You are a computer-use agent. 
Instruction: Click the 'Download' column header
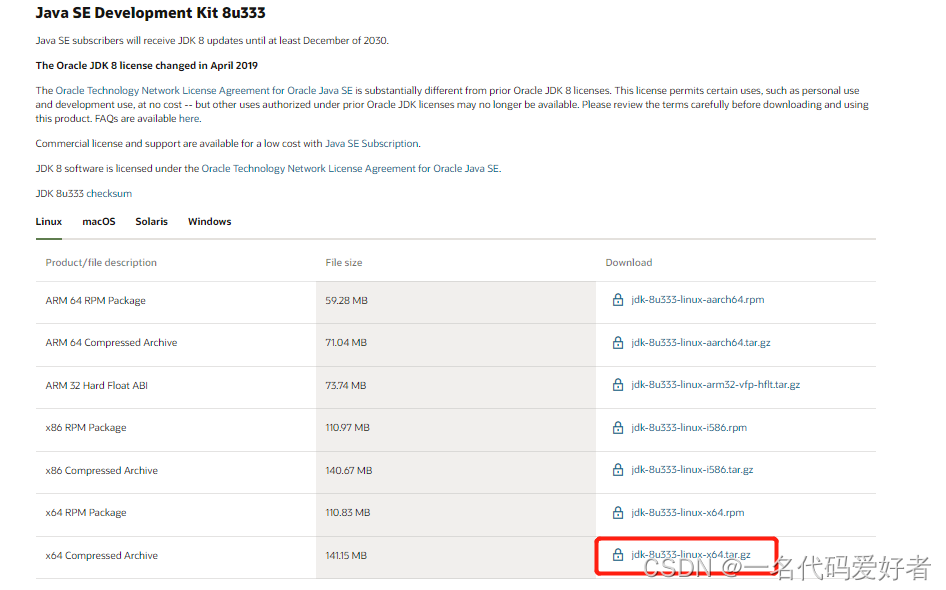pyautogui.click(x=629, y=262)
